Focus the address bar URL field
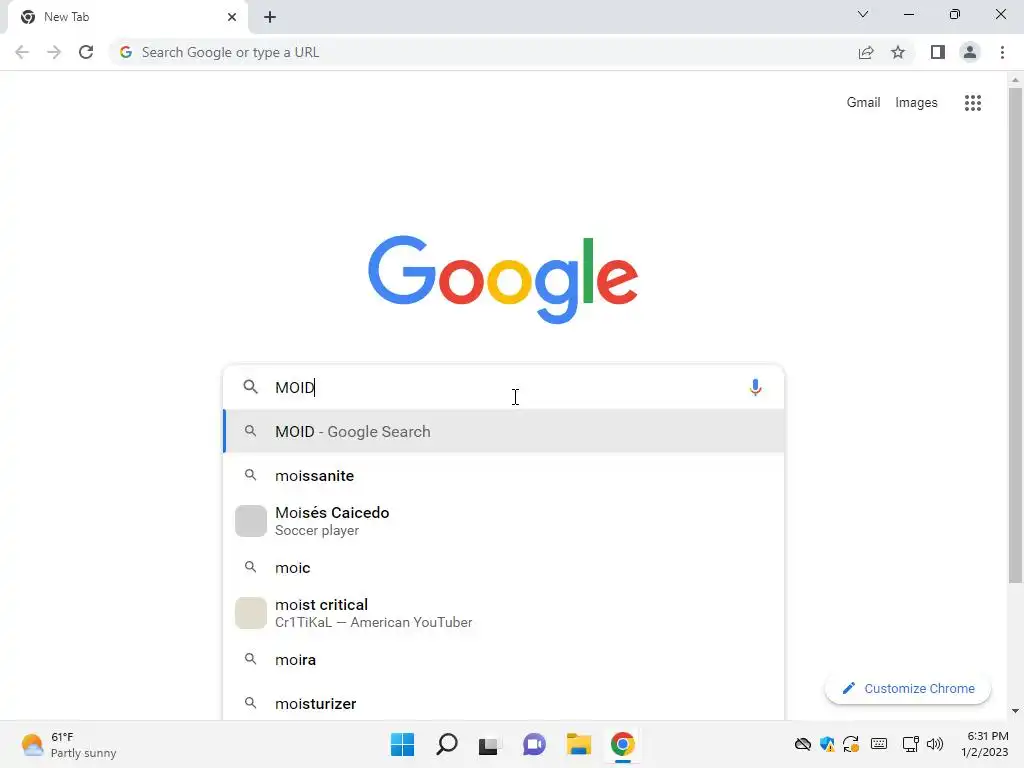The height and width of the screenshot is (768, 1024). pyautogui.click(x=483, y=52)
